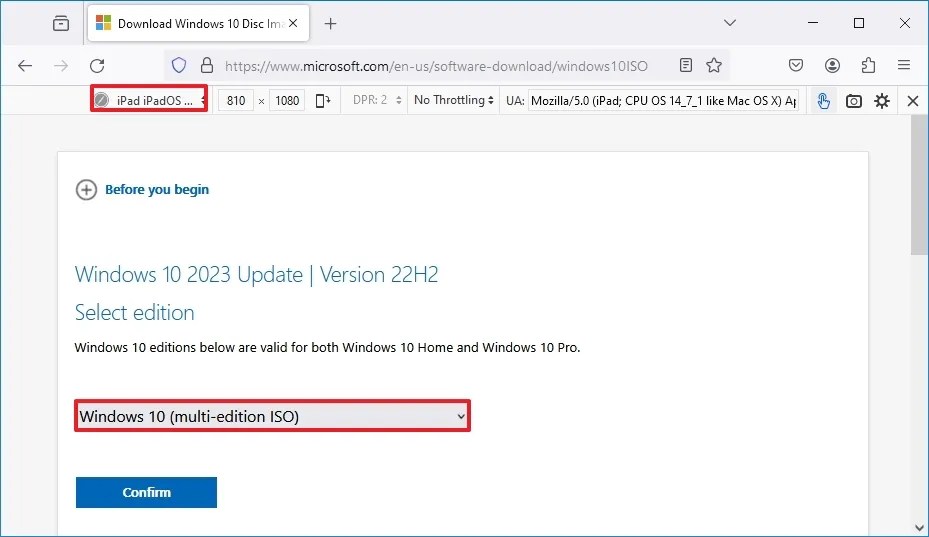This screenshot has height=537, width=929.
Task: Go back to previous page
Action: [25, 66]
